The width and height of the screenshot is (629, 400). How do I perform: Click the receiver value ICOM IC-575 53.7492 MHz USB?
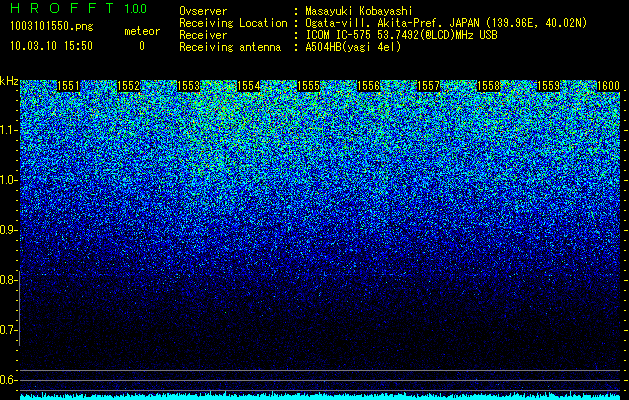[401, 35]
